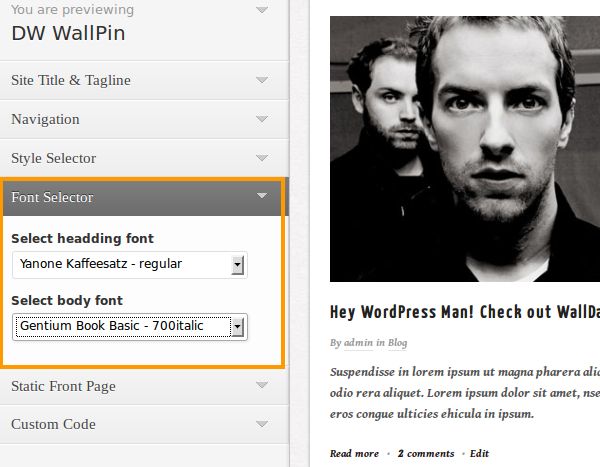Expand the Custom Code section

tap(144, 425)
